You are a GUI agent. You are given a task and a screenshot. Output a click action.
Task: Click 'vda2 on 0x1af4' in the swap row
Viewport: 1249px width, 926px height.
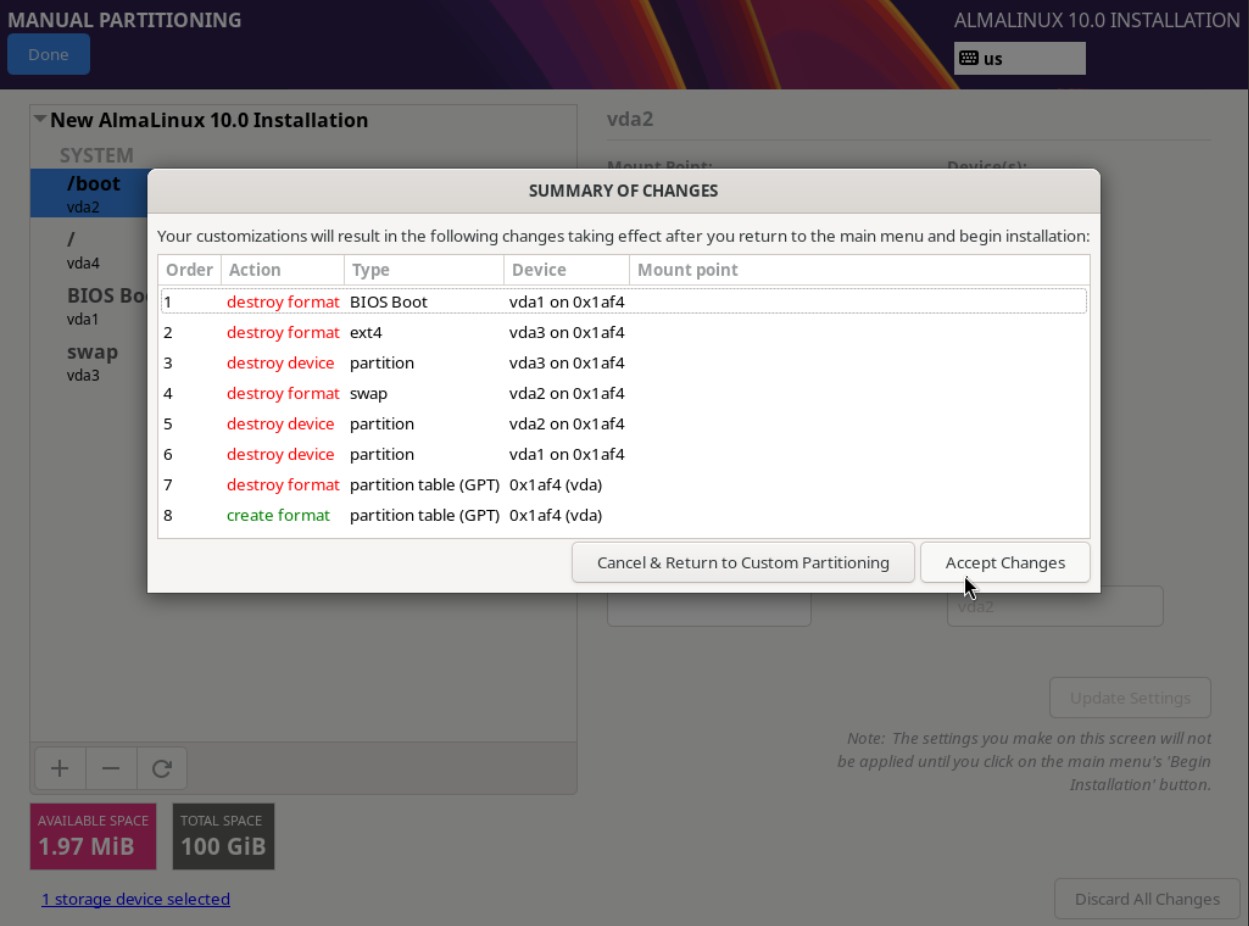(567, 393)
